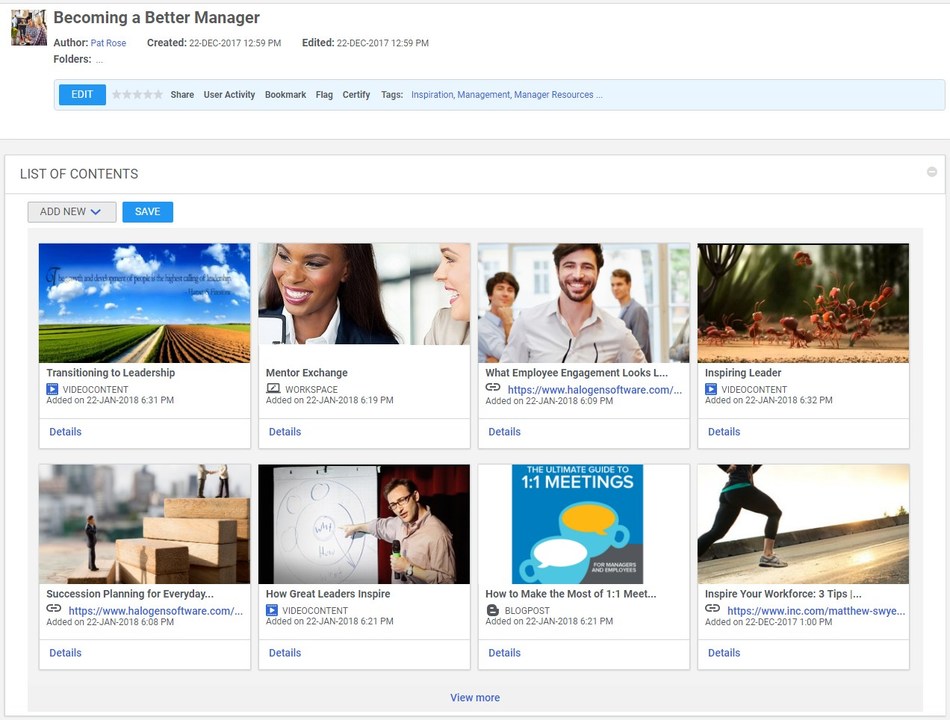The image size is (950, 720).
Task: Open Details for Mentor Exchange
Action: (x=285, y=431)
